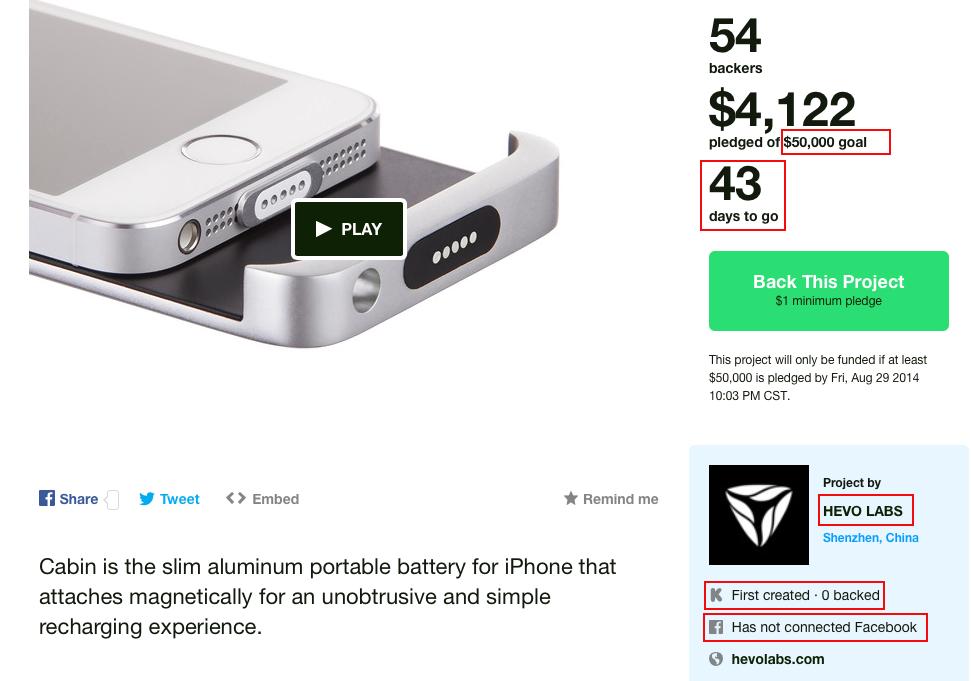Click the Tweet link text
The width and height of the screenshot is (971, 681).
point(179,499)
